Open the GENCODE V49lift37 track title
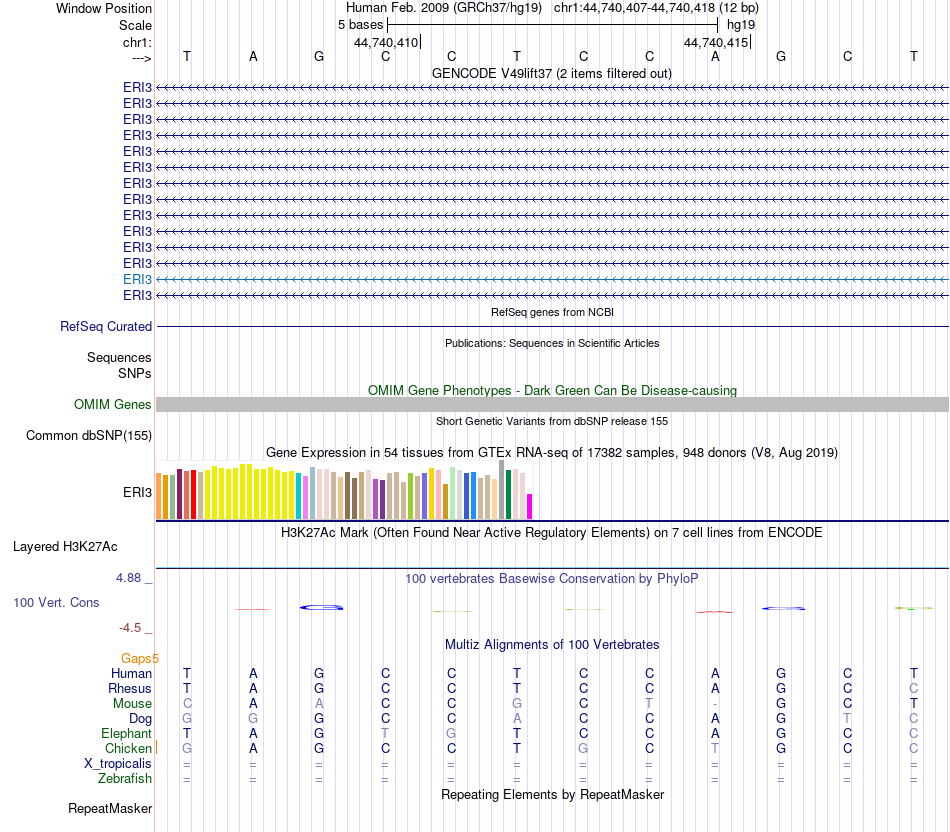950x832 pixels. [x=551, y=73]
